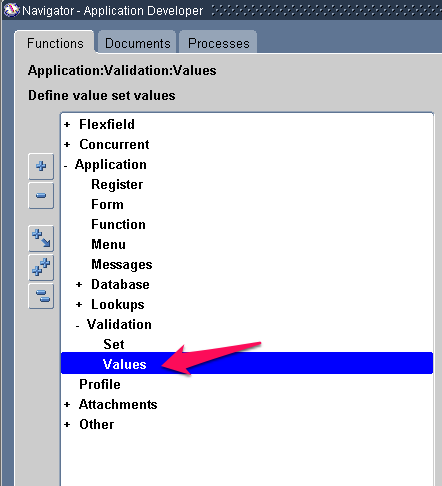Image resolution: width=442 pixels, height=486 pixels.
Task: Expand the Database node
Action: [79, 285]
